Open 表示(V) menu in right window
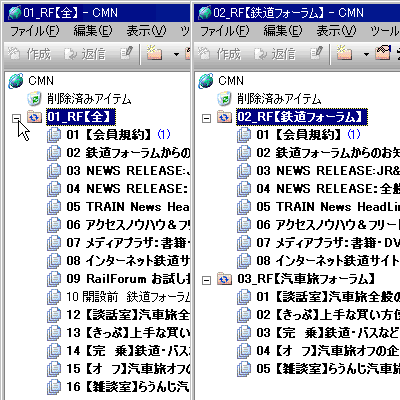Viewport: 400px width, 400px height. point(336,31)
